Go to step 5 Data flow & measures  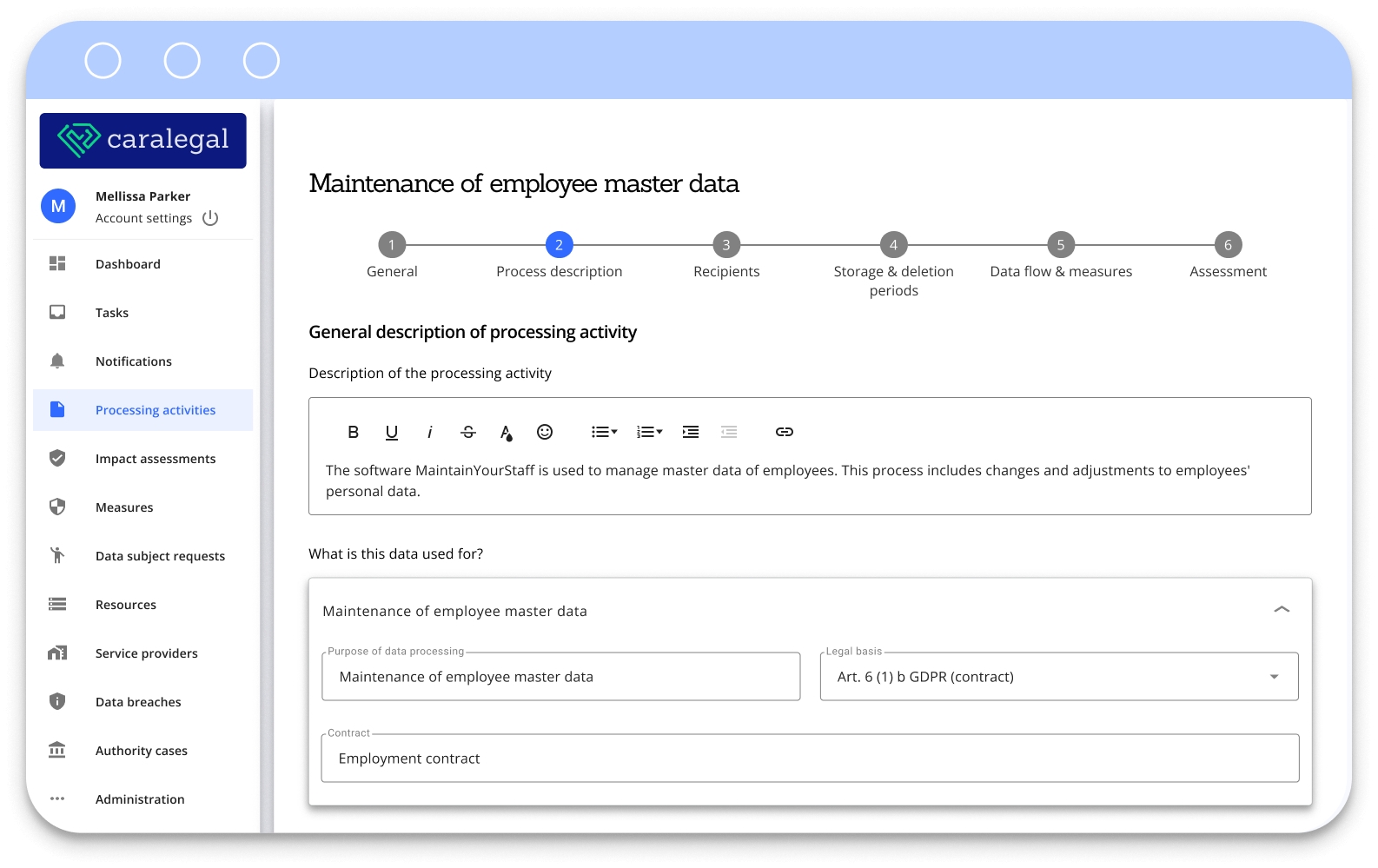coord(1061,245)
